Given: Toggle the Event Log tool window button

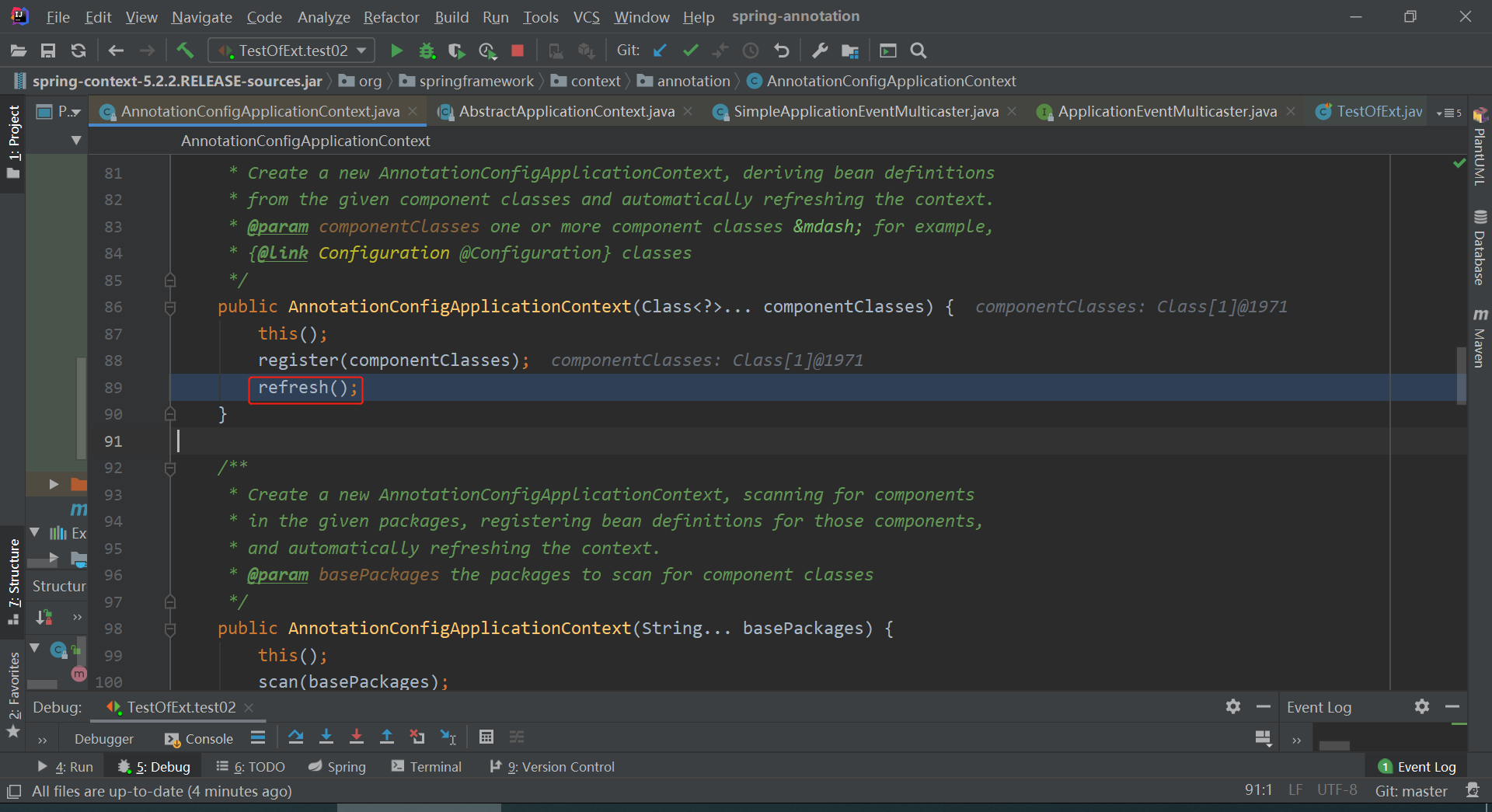Looking at the screenshot, I should [x=1417, y=767].
